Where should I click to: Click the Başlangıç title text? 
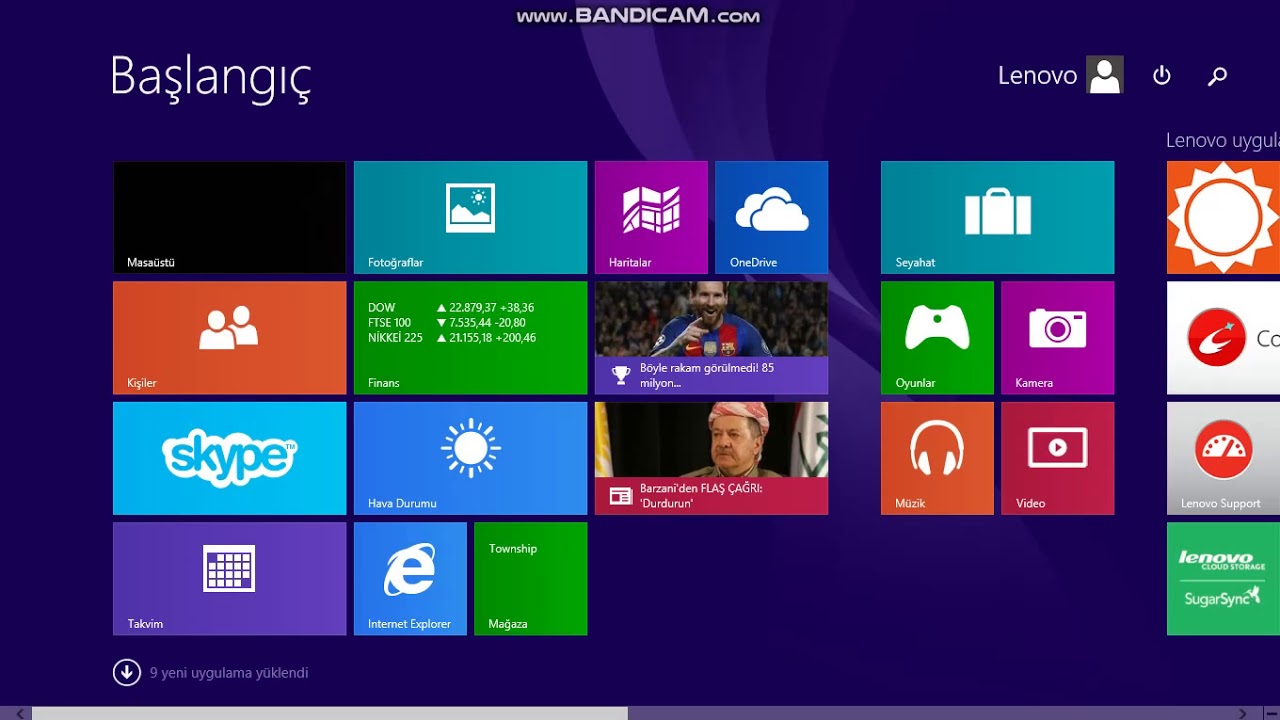point(211,78)
